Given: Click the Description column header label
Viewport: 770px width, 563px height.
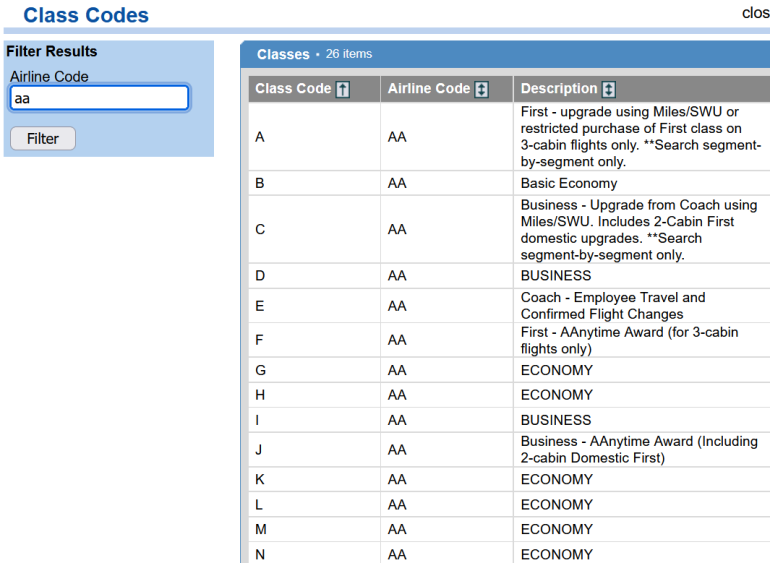Looking at the screenshot, I should coord(559,89).
